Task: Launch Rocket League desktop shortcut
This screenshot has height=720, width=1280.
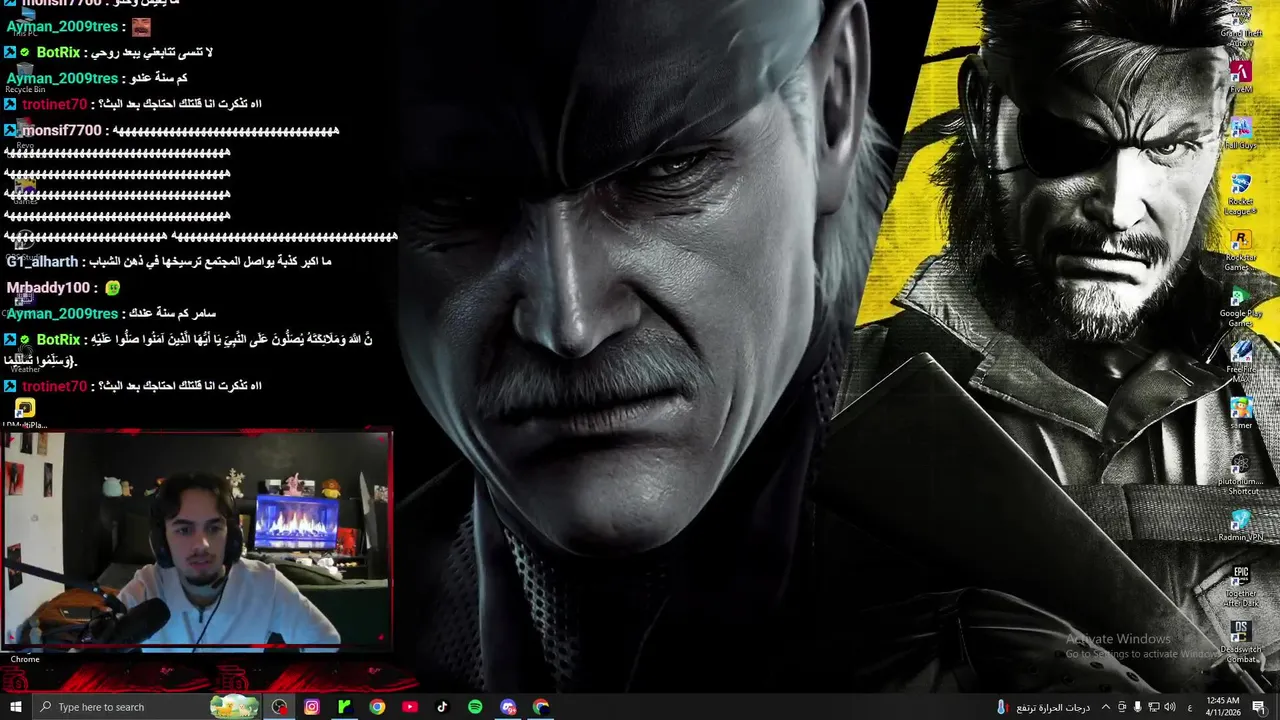Action: point(1241,194)
